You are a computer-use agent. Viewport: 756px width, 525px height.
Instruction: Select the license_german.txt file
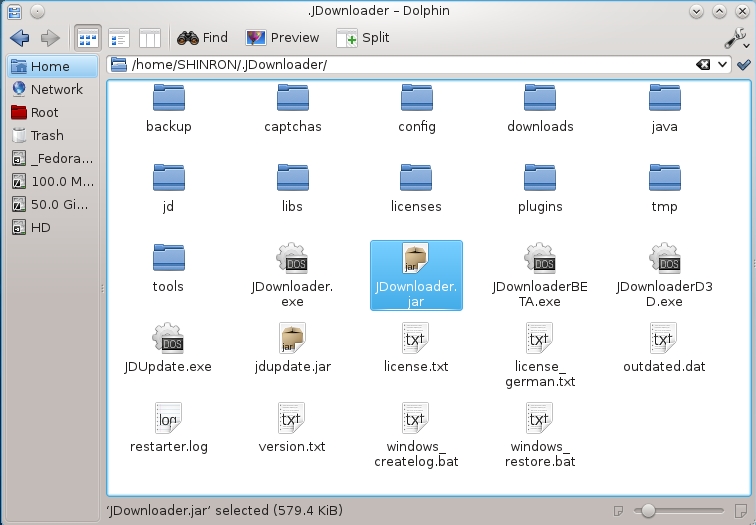[x=540, y=356]
